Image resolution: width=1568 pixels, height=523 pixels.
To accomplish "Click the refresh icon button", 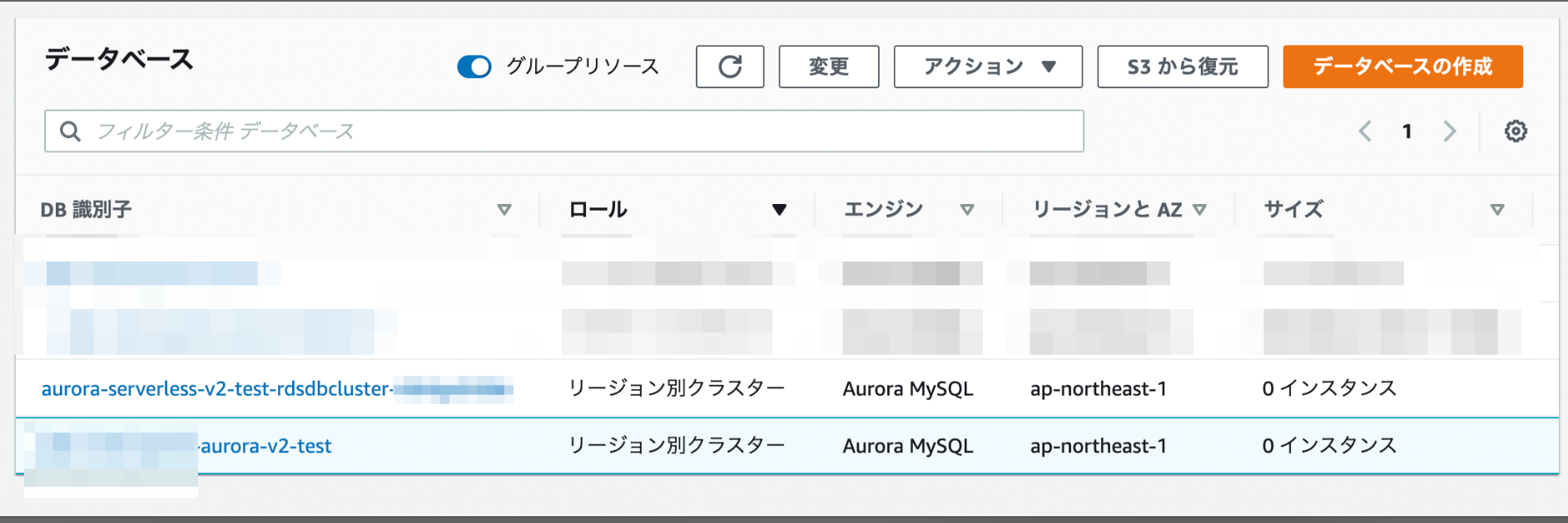I will pyautogui.click(x=730, y=67).
